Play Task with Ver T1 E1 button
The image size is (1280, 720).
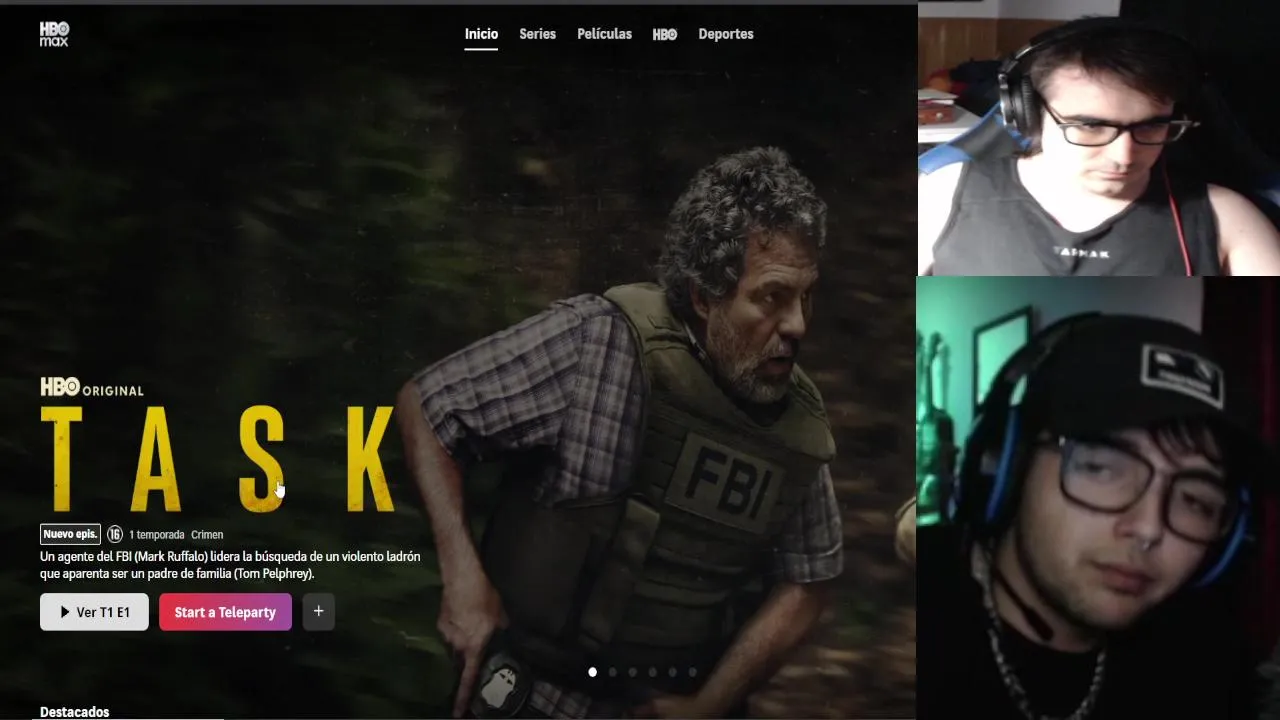point(94,612)
